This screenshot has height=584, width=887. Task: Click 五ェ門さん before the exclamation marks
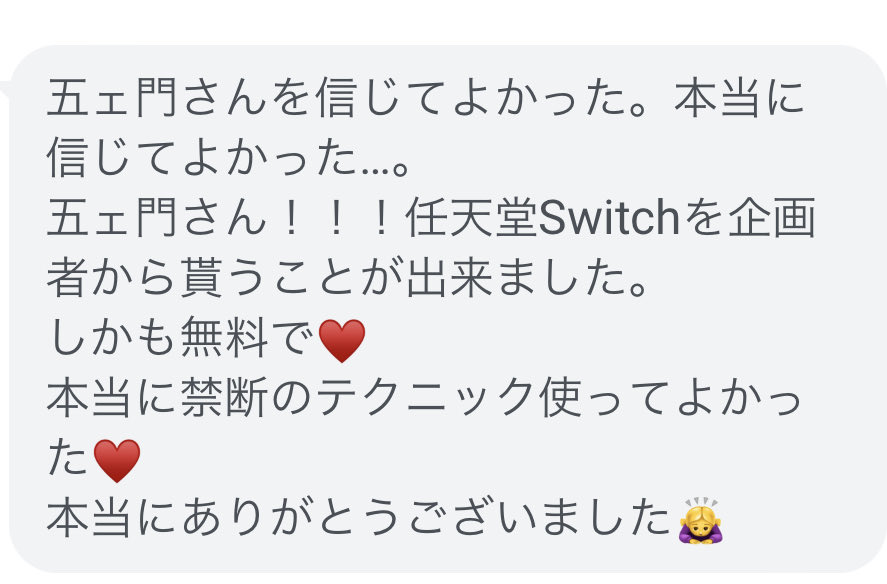157,218
